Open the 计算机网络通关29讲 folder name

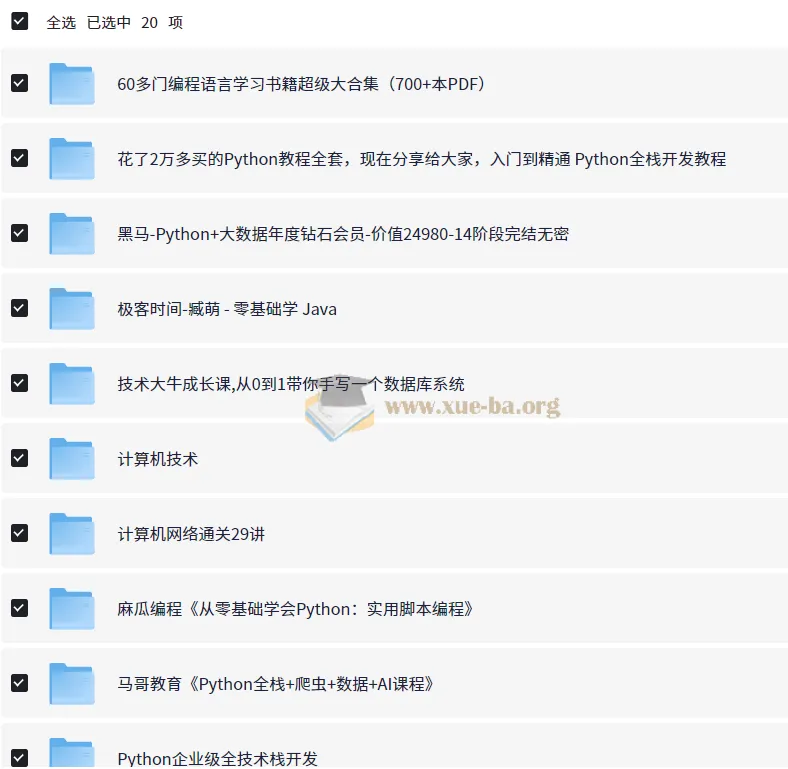(x=191, y=534)
